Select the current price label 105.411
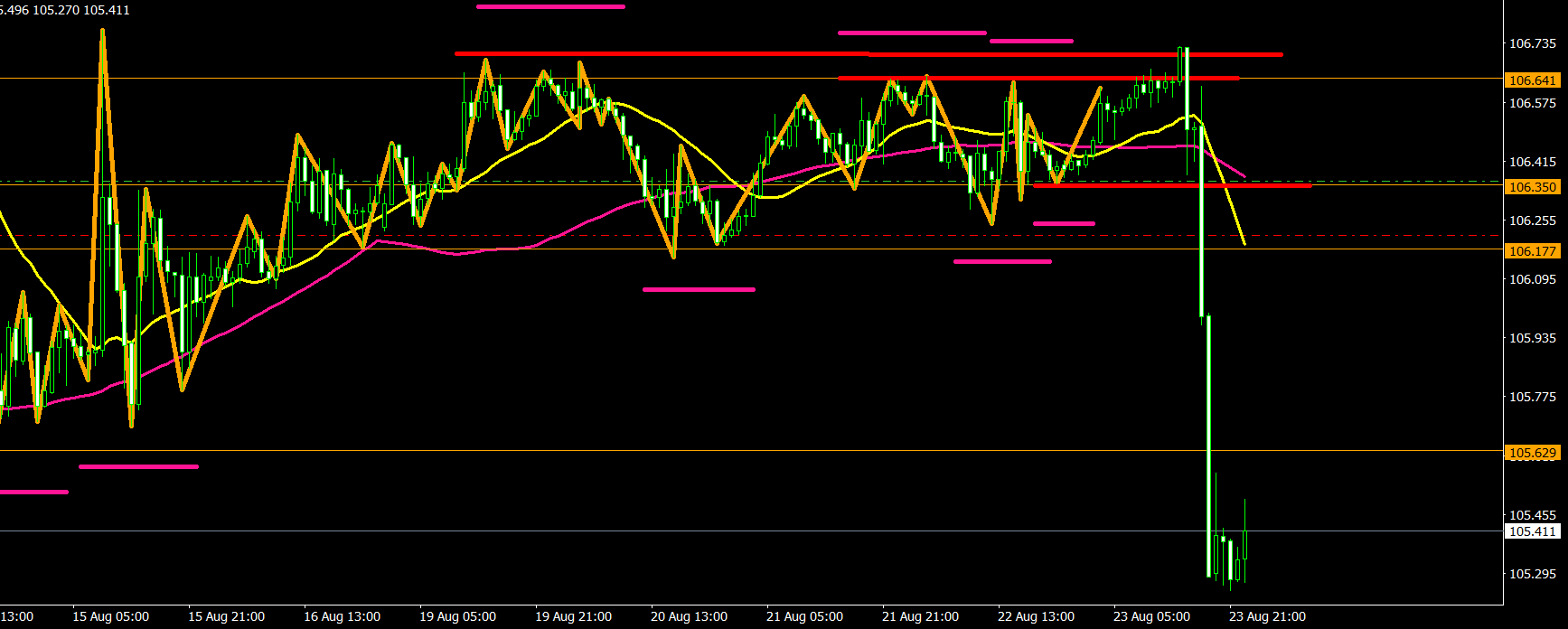The width and height of the screenshot is (1568, 629). 1533,531
